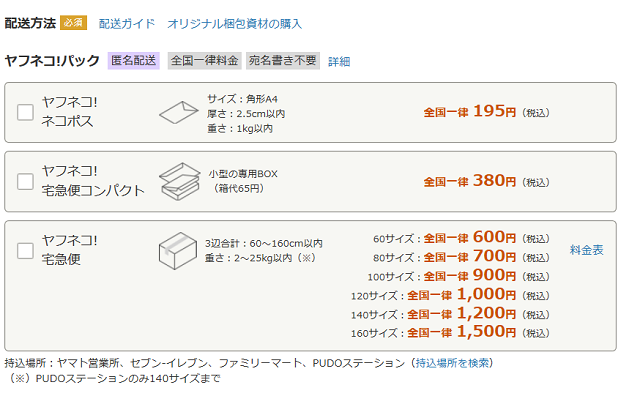Select the ヤフネコ! ネコポス option label
The height and width of the screenshot is (396, 640).
(69, 111)
